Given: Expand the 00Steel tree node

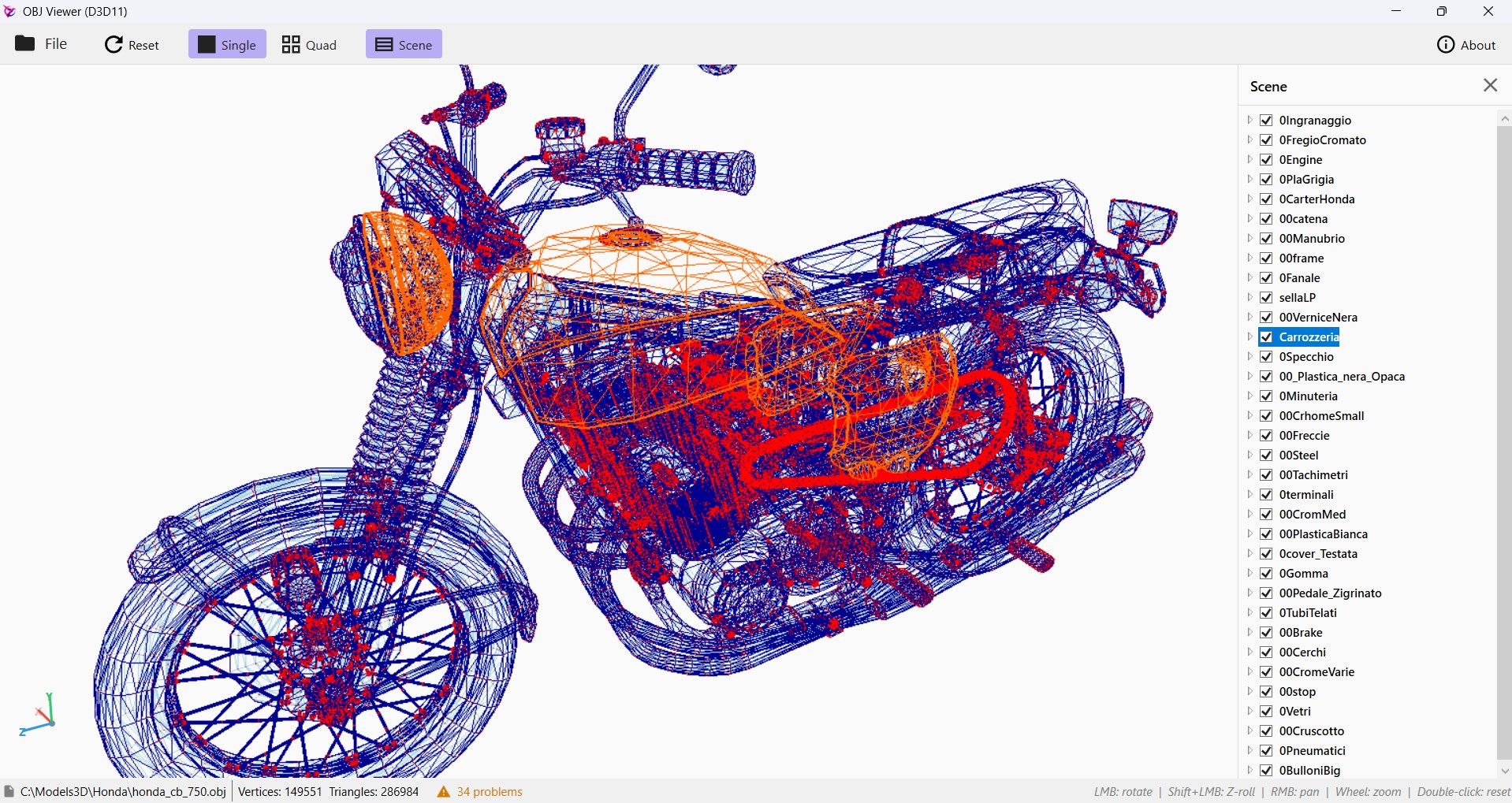Looking at the screenshot, I should click(1250, 455).
